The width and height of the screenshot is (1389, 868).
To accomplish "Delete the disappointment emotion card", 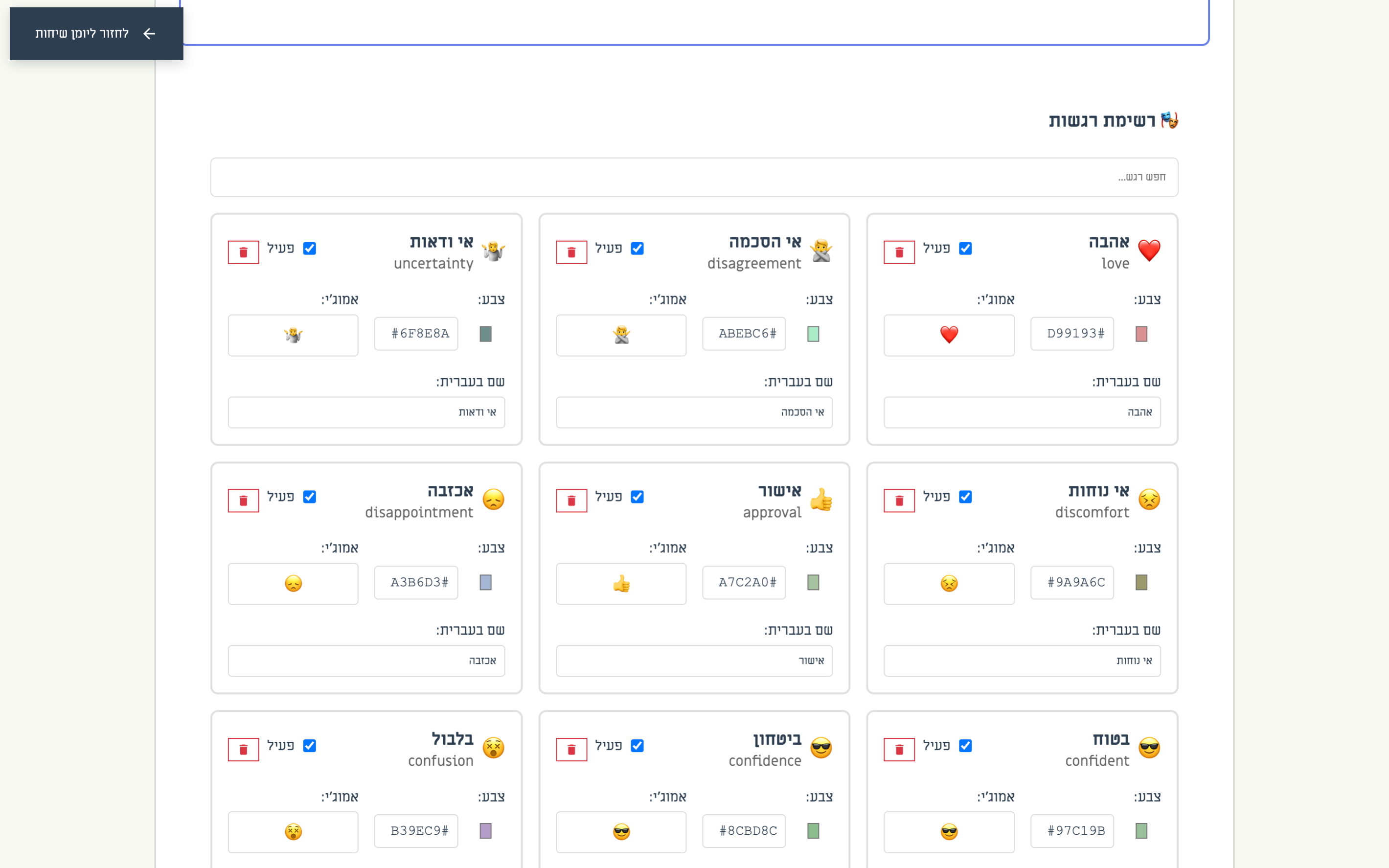I will click(x=243, y=501).
